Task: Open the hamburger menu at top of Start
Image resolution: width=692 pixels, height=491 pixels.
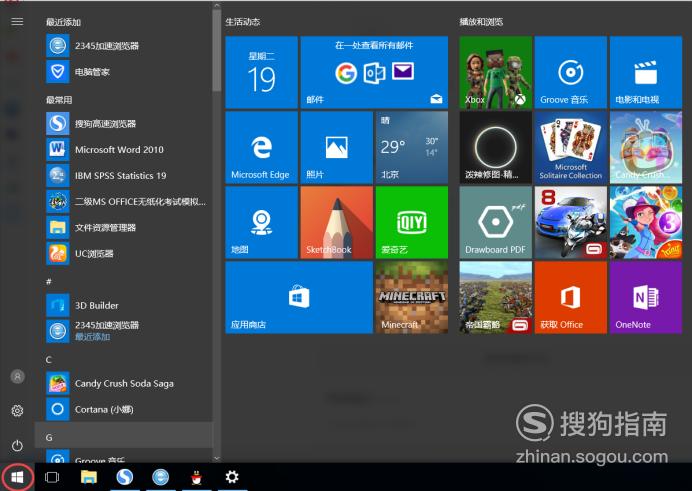Action: coord(17,22)
